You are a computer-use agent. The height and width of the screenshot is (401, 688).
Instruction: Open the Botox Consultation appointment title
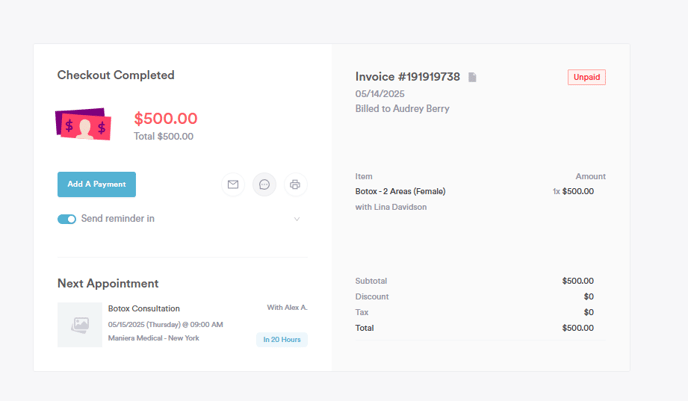(x=144, y=308)
